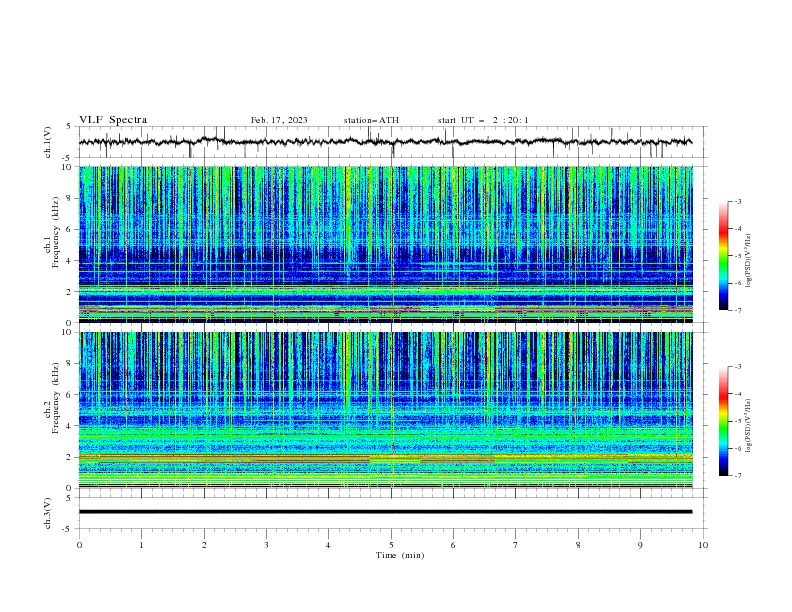Click the 'Time (min)' axis title
The width and height of the screenshot is (792, 612).
pos(400,555)
